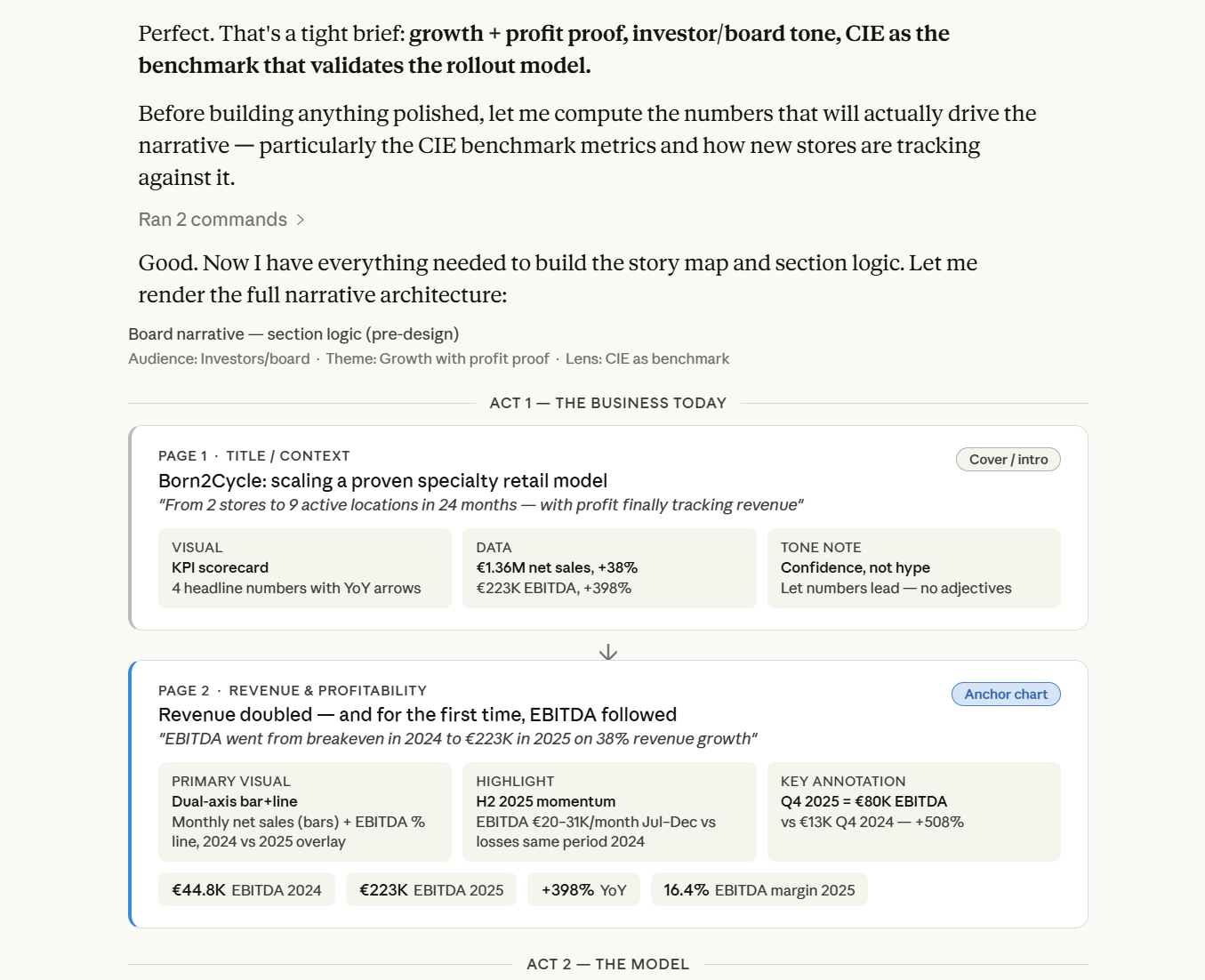Click the 'ACT 2 — THE MODEL' divider

pyautogui.click(x=608, y=964)
